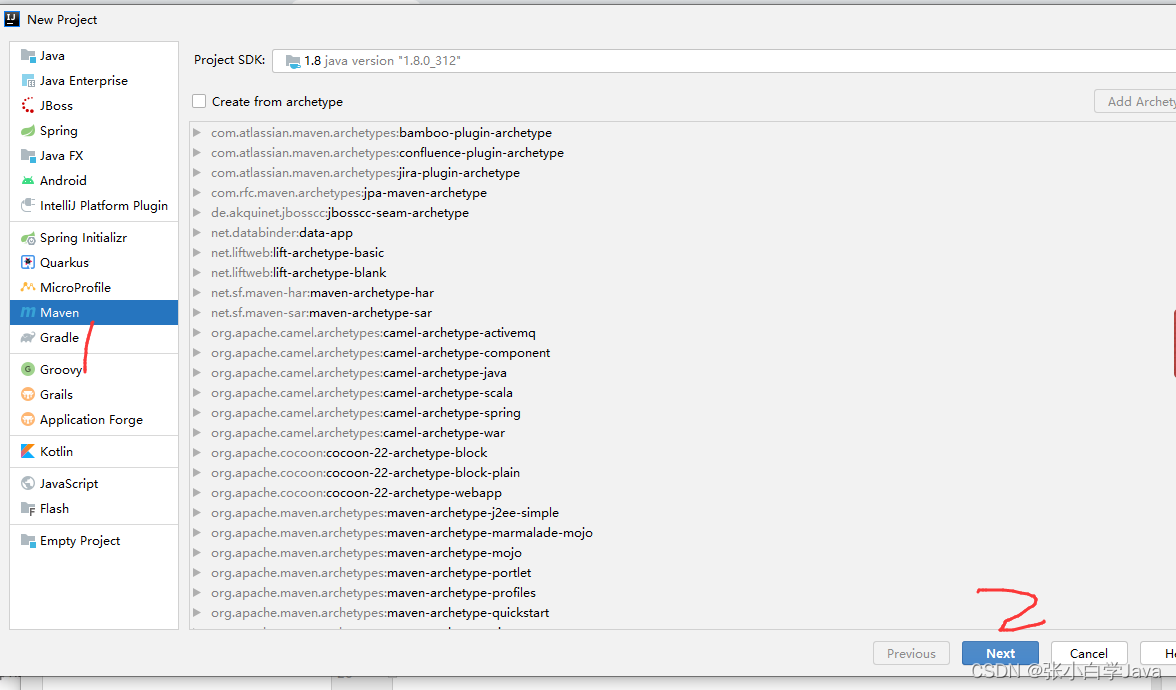Select Maven project type
Viewport: 1176px width, 690px height.
click(94, 313)
